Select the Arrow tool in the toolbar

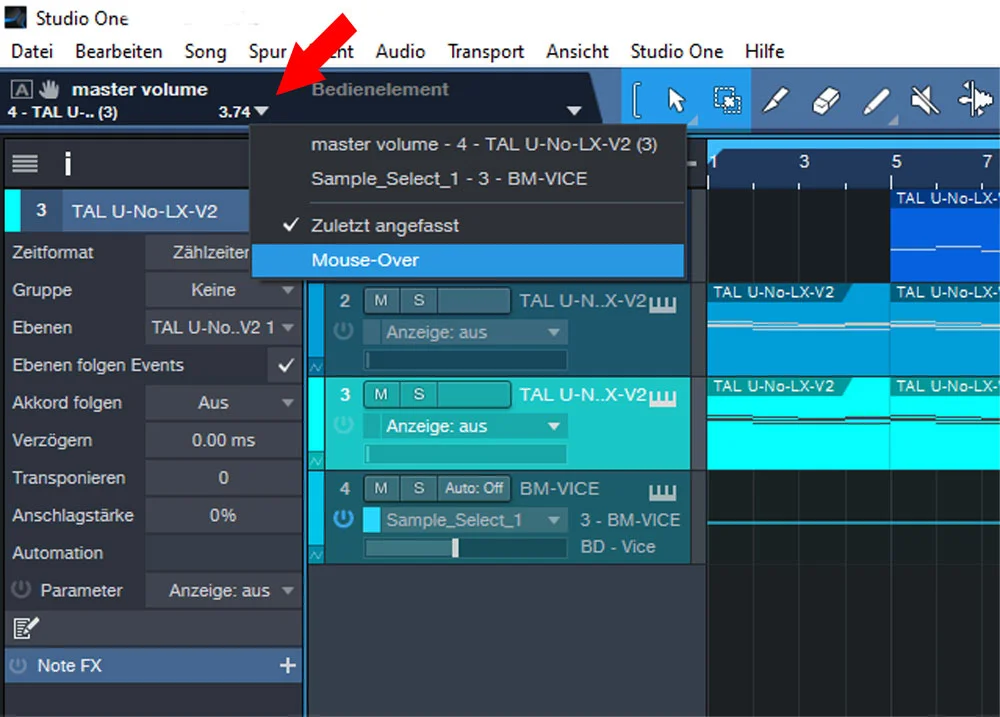point(675,100)
